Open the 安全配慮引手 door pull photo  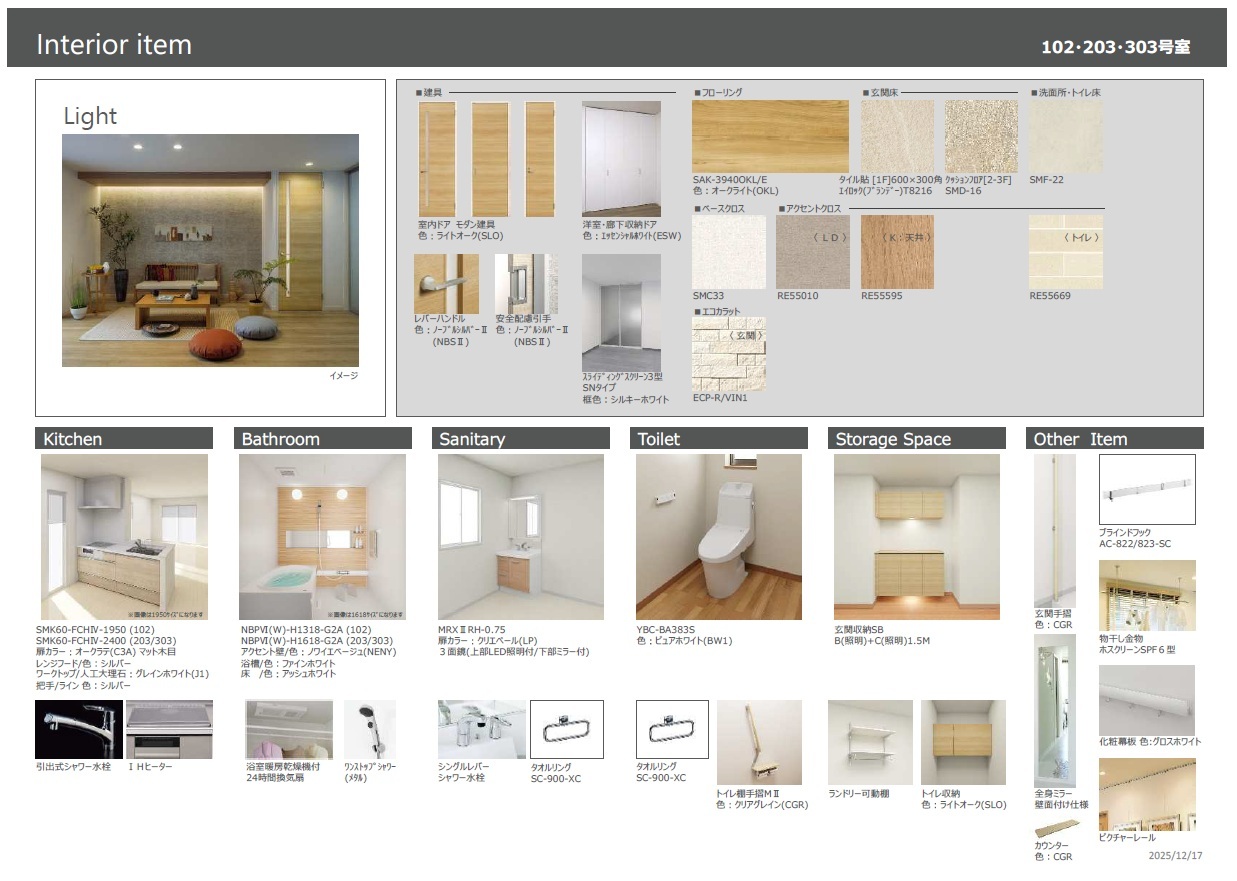[x=524, y=284]
